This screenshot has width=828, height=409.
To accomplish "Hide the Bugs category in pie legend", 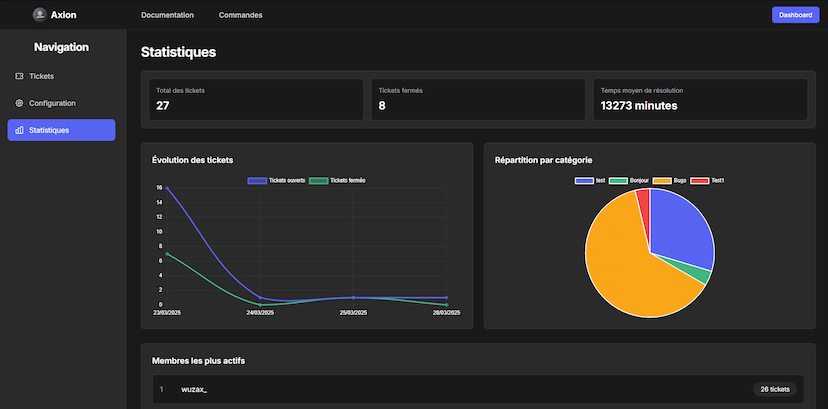I will tap(670, 180).
